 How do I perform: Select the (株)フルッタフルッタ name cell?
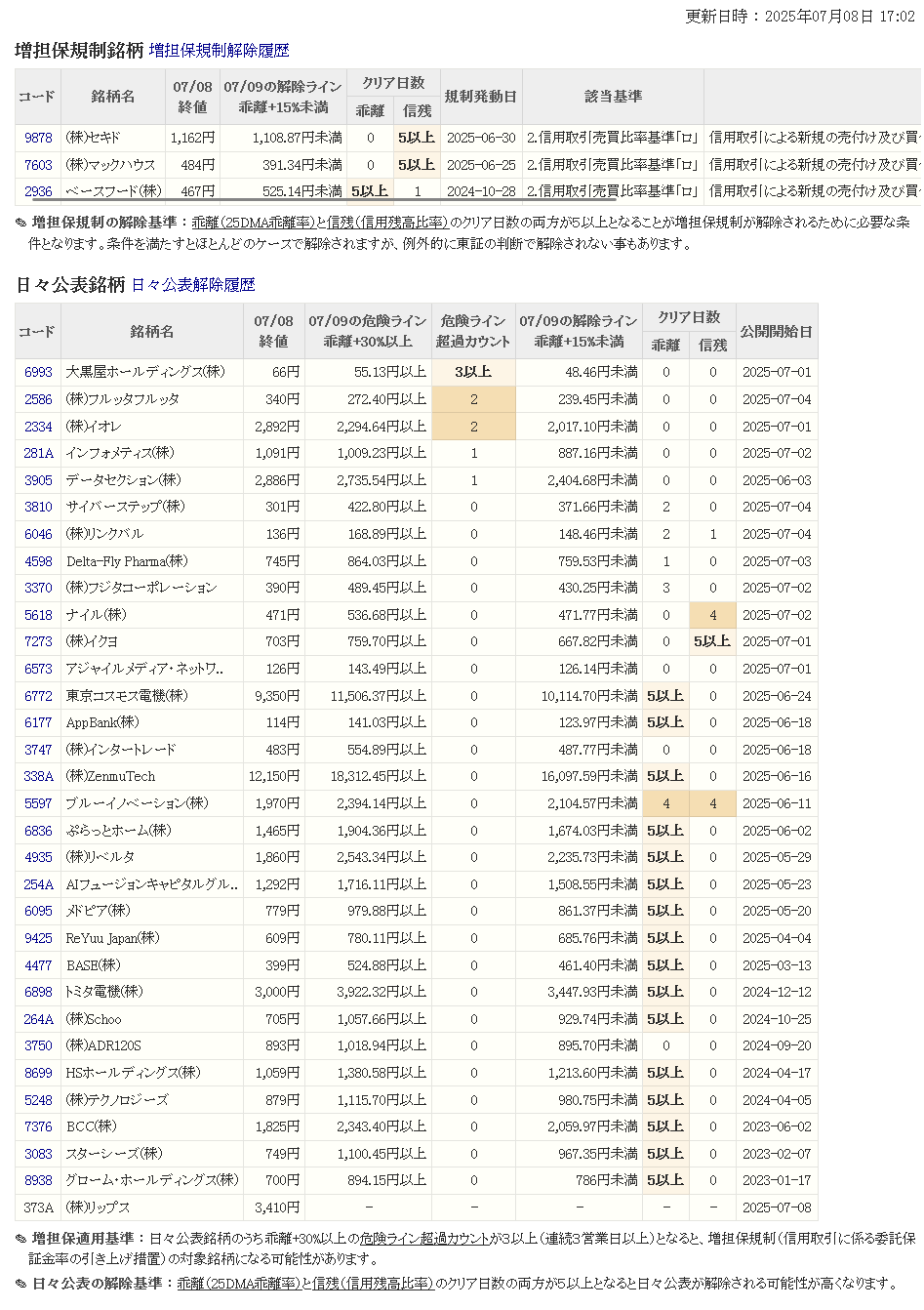(151, 399)
